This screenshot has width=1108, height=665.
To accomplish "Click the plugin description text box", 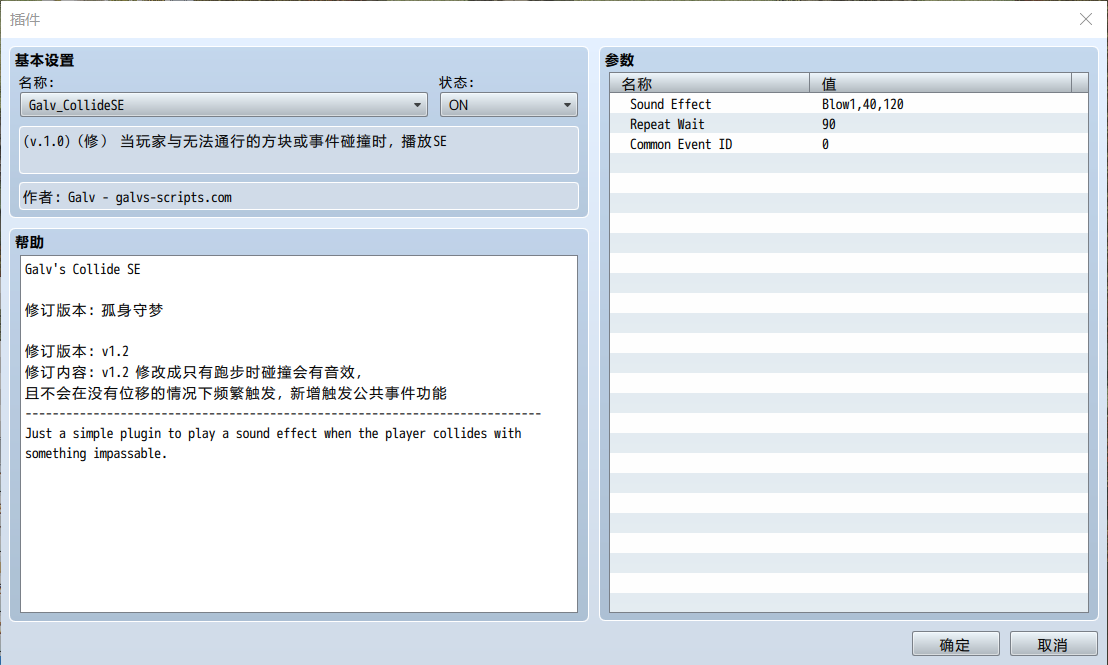I will (x=299, y=150).
